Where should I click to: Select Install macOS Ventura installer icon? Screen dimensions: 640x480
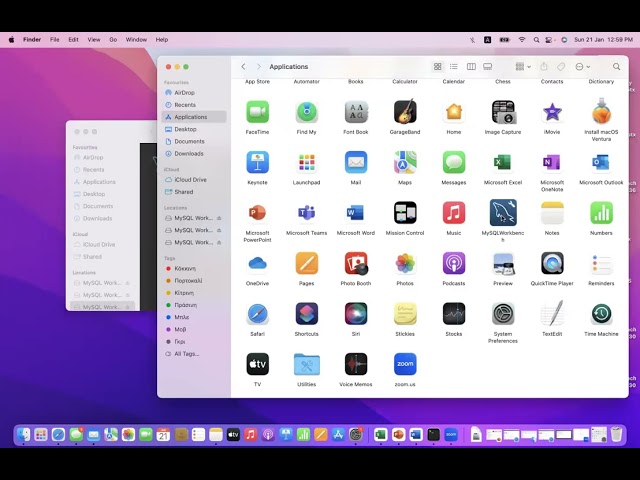click(601, 111)
